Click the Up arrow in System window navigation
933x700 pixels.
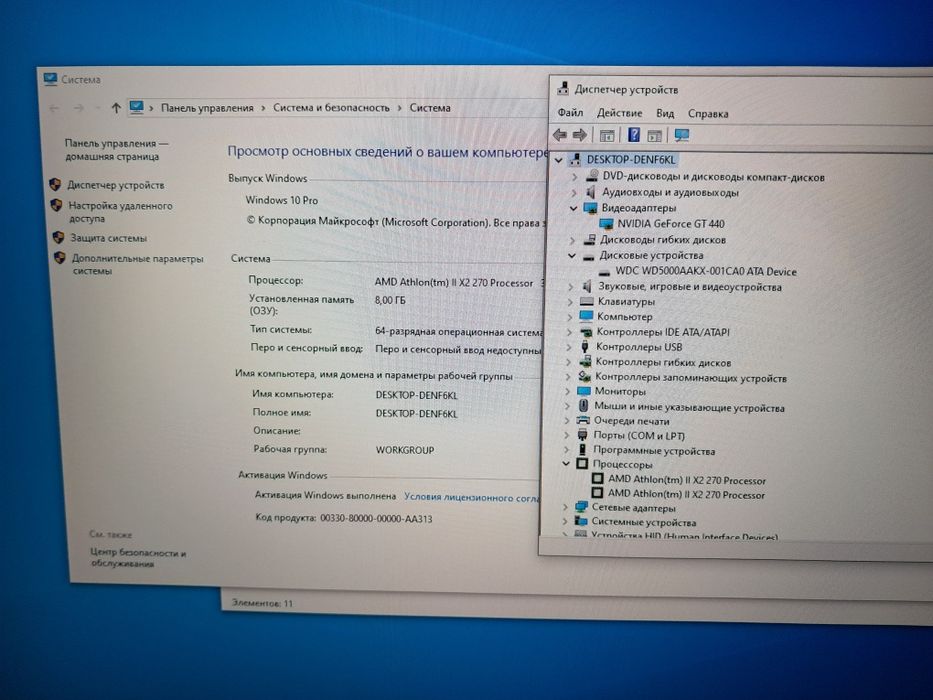tap(116, 108)
